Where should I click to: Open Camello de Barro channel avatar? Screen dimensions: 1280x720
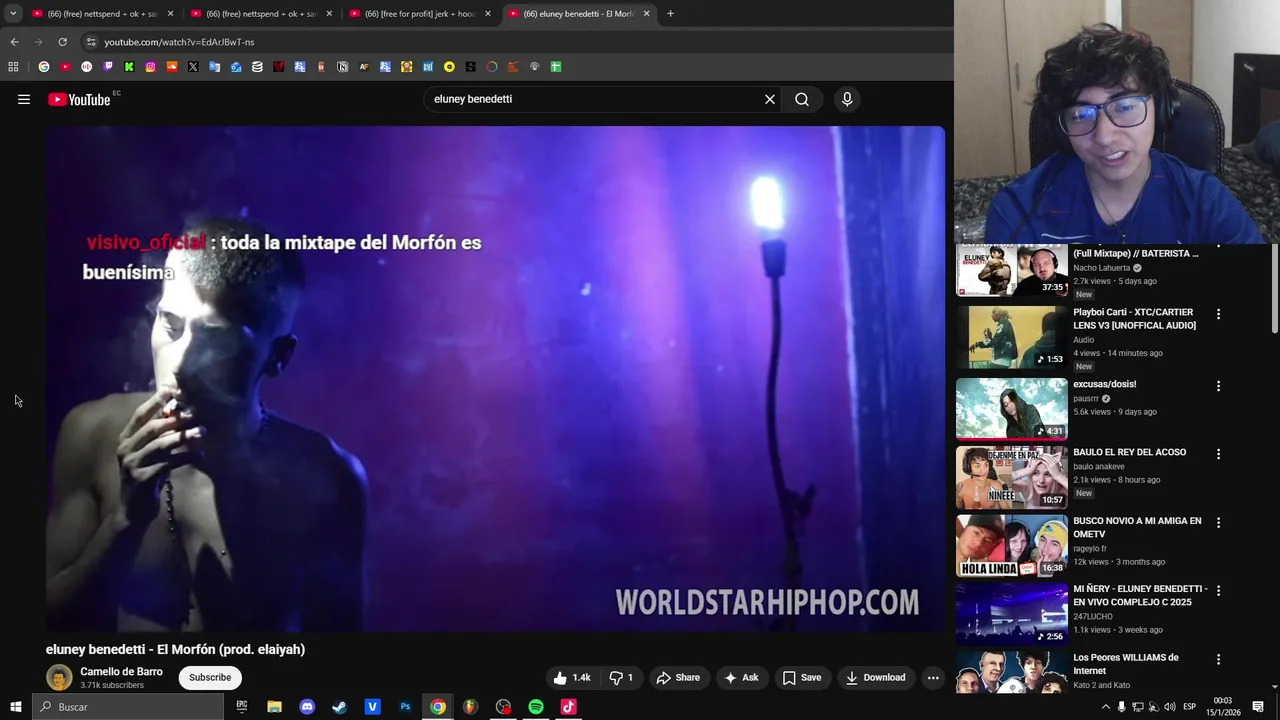(x=59, y=677)
